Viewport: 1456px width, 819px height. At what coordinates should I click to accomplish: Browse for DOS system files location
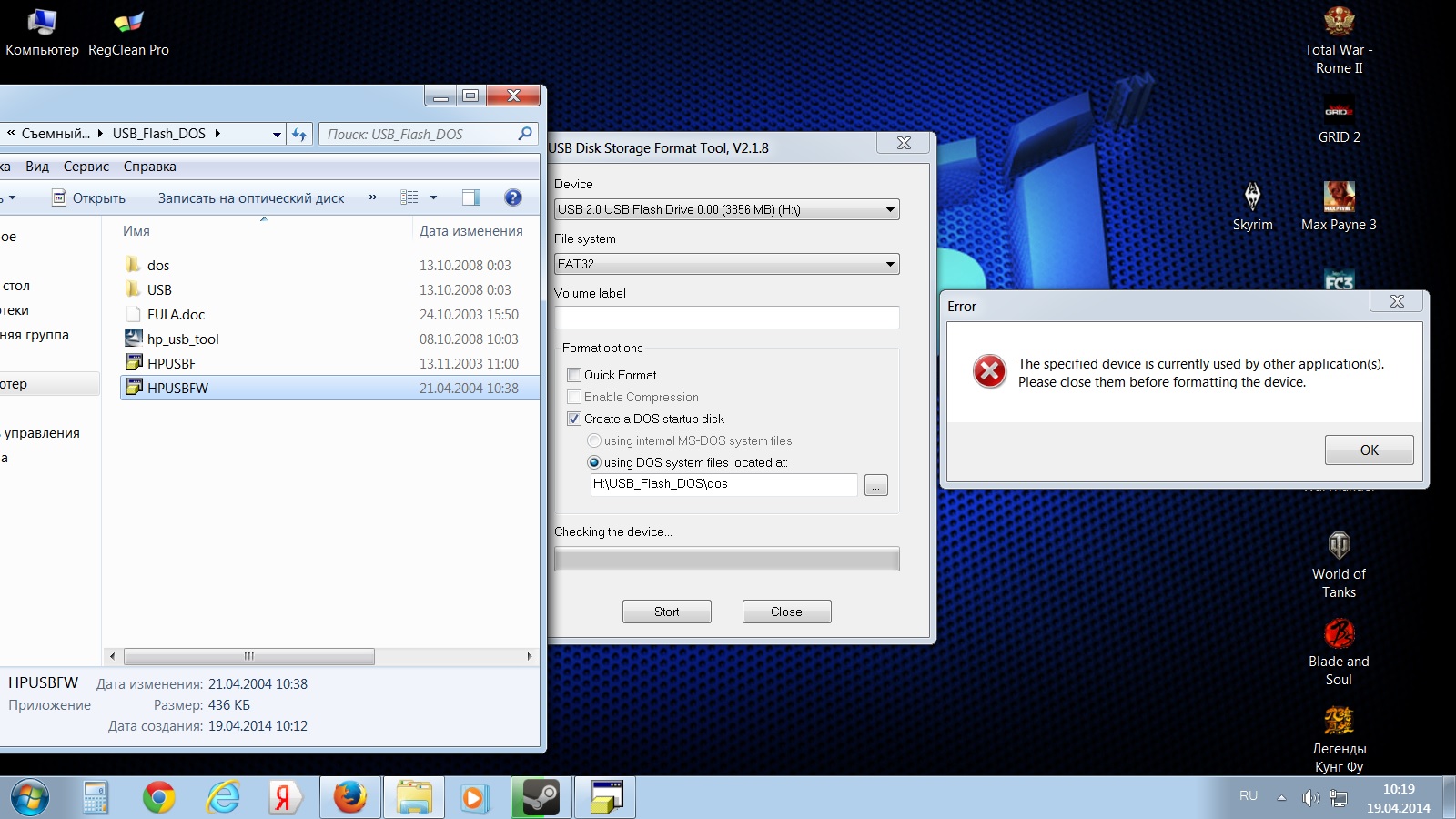(875, 486)
